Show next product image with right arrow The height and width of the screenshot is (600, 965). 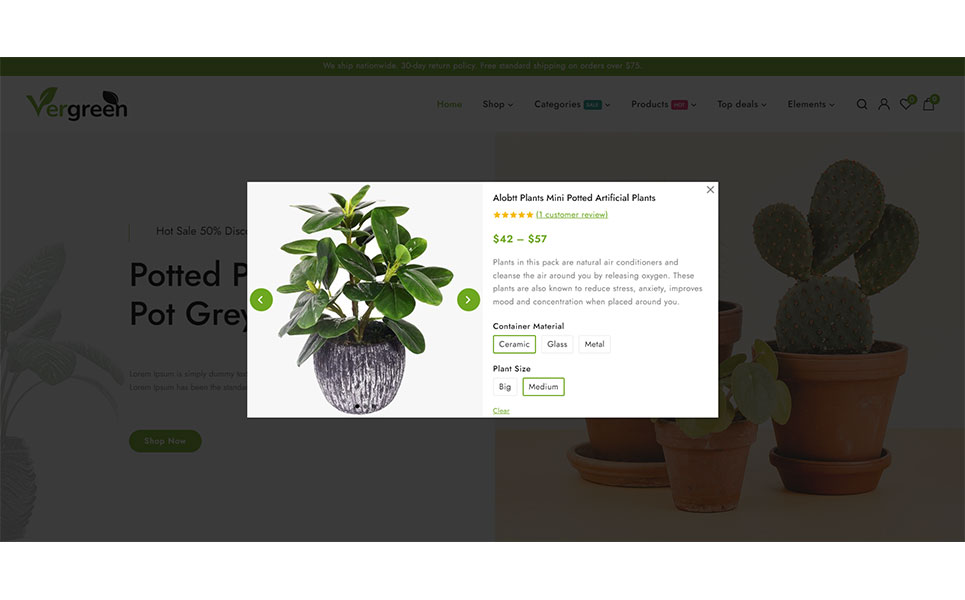[468, 300]
